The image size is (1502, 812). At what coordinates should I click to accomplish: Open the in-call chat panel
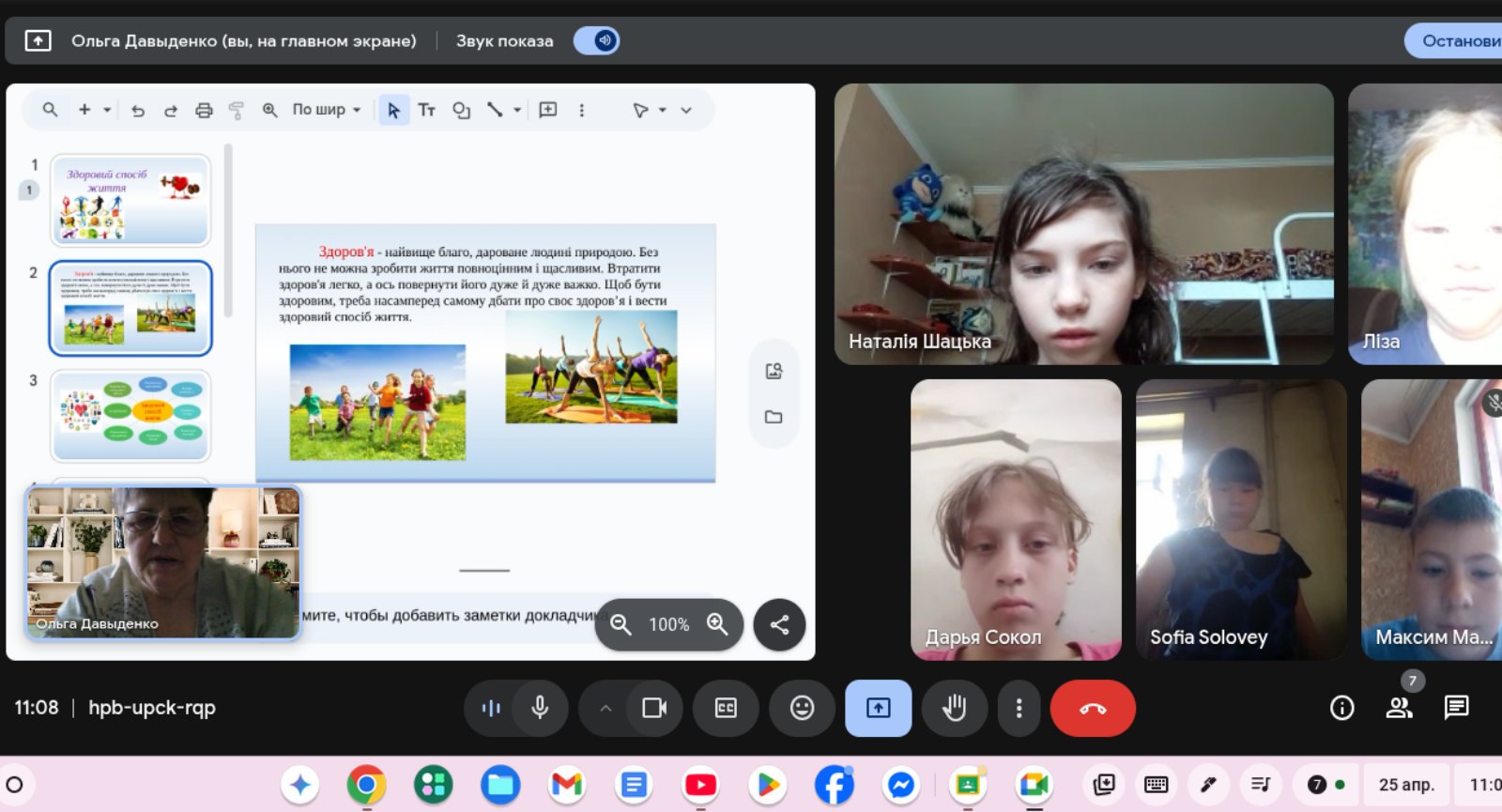pyautogui.click(x=1457, y=708)
